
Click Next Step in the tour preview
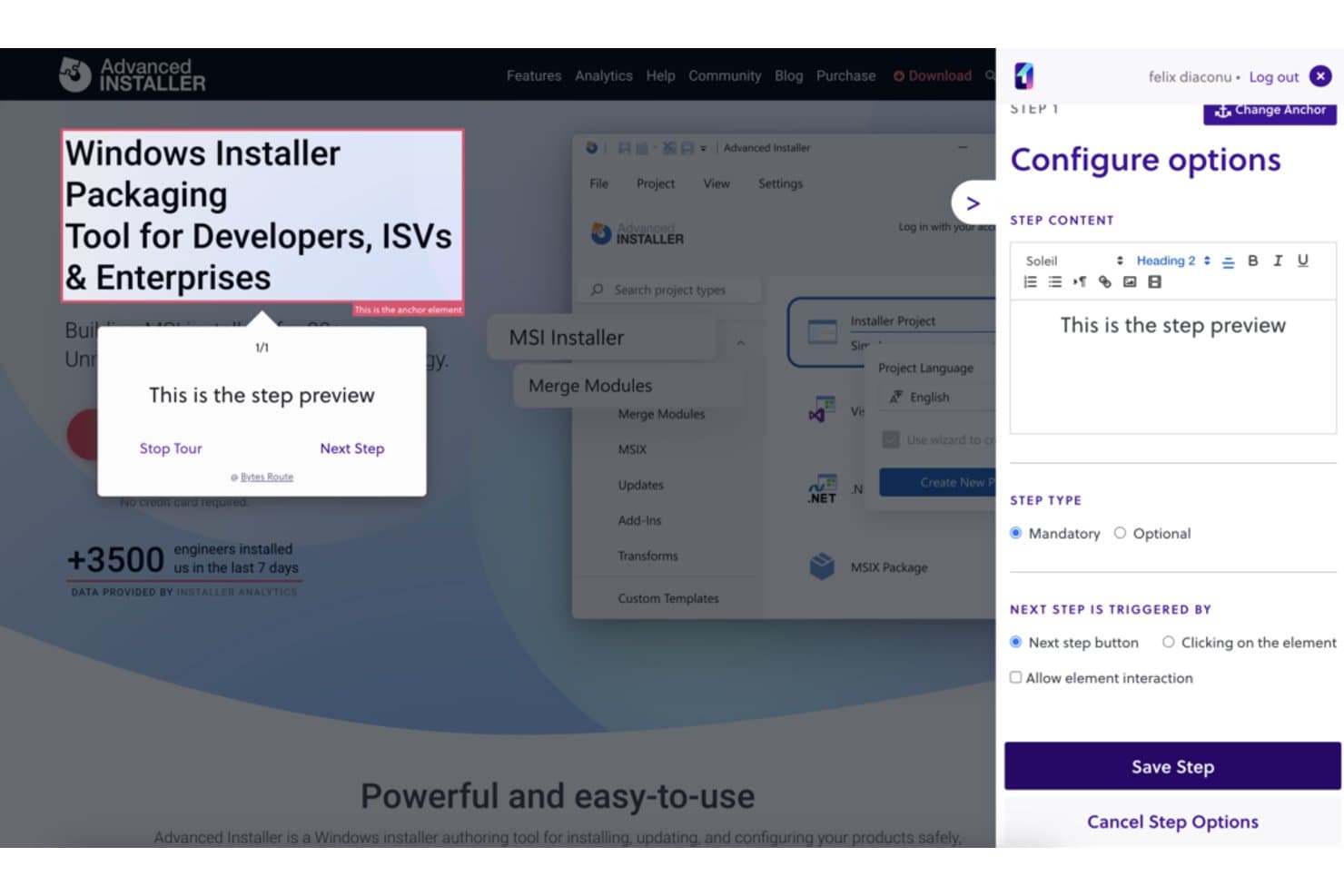click(x=352, y=448)
